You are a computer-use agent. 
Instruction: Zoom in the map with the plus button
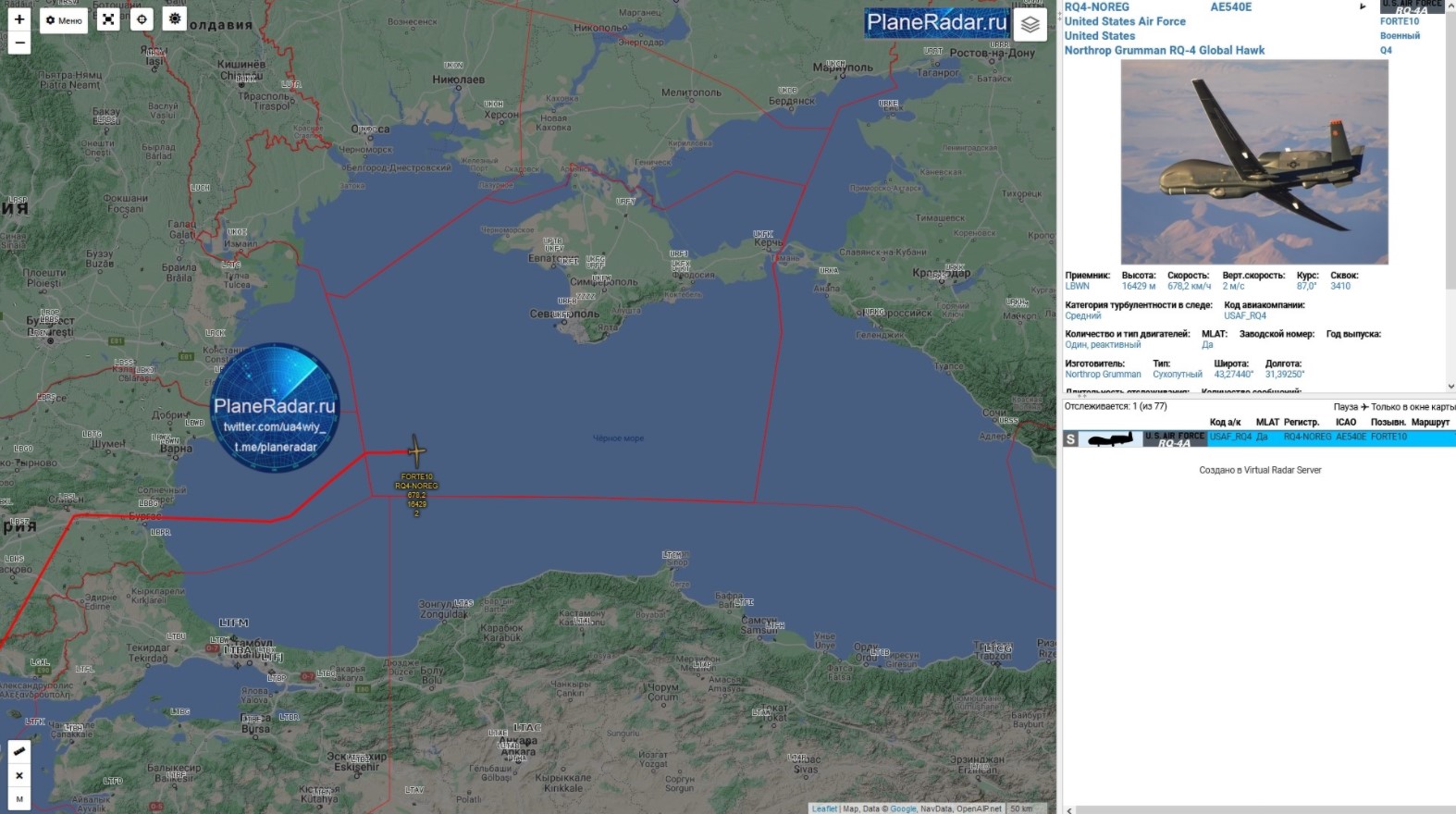click(19, 19)
